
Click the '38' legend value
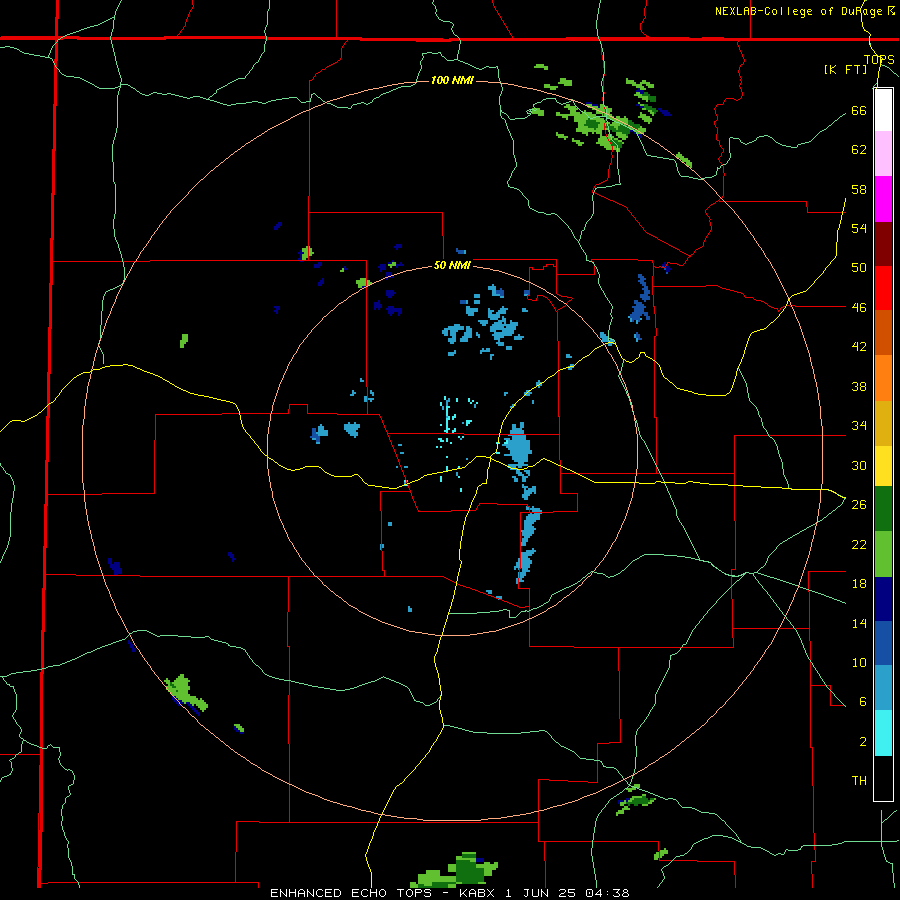pyautogui.click(x=859, y=386)
